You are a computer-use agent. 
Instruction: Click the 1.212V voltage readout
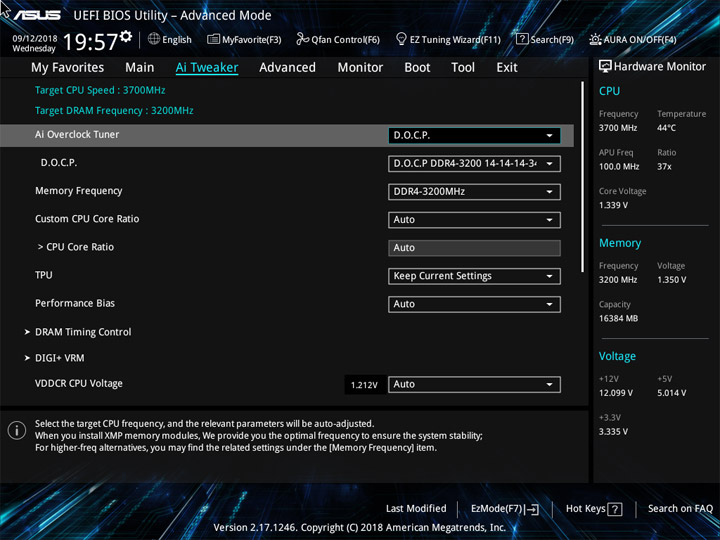(x=364, y=385)
